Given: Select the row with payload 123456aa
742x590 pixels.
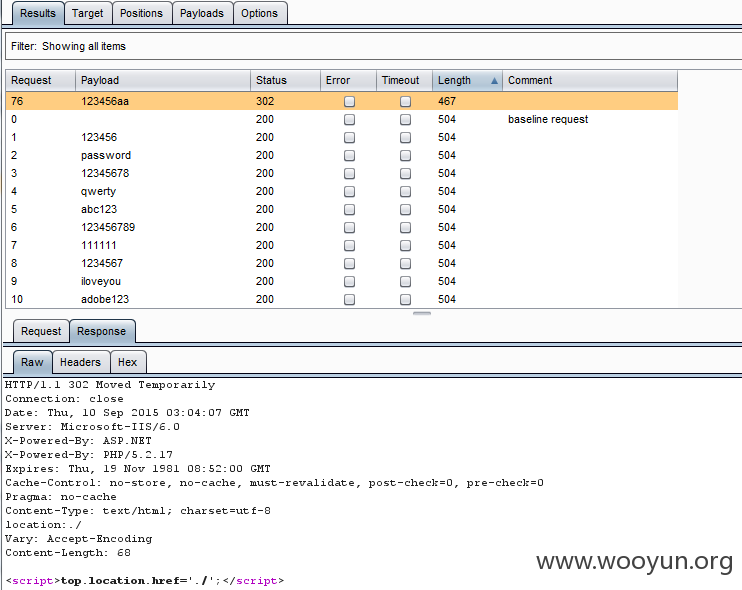Looking at the screenshot, I should point(342,101).
